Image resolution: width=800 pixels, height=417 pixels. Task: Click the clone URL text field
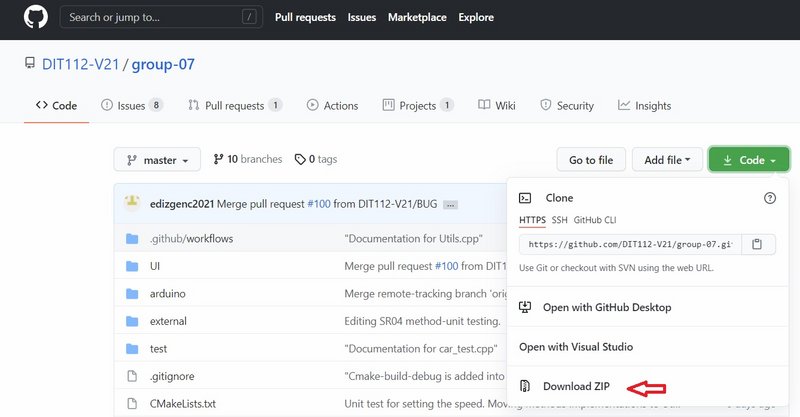pos(630,244)
